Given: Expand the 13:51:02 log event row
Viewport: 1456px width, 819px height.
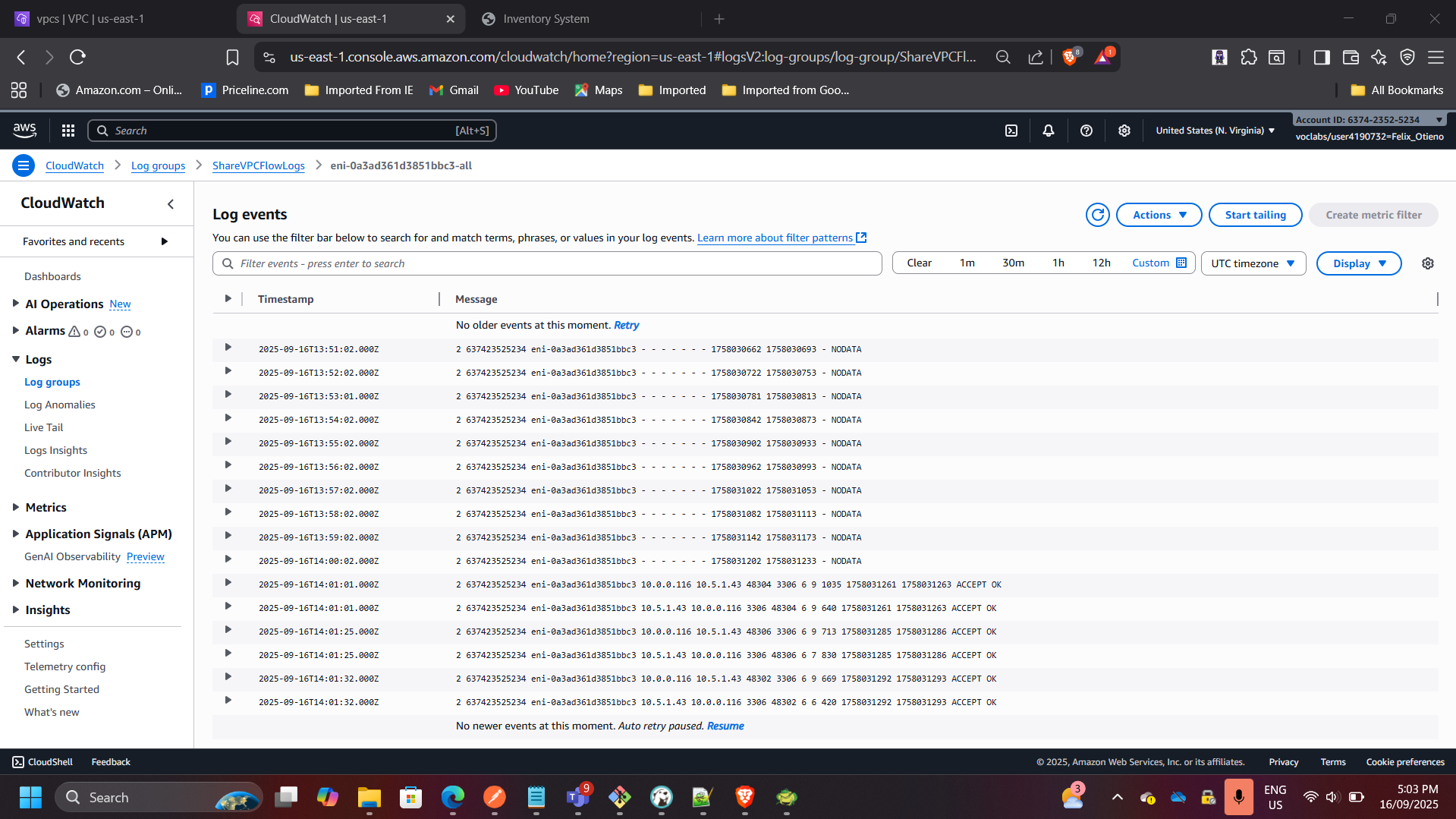Looking at the screenshot, I should pyautogui.click(x=228, y=348).
